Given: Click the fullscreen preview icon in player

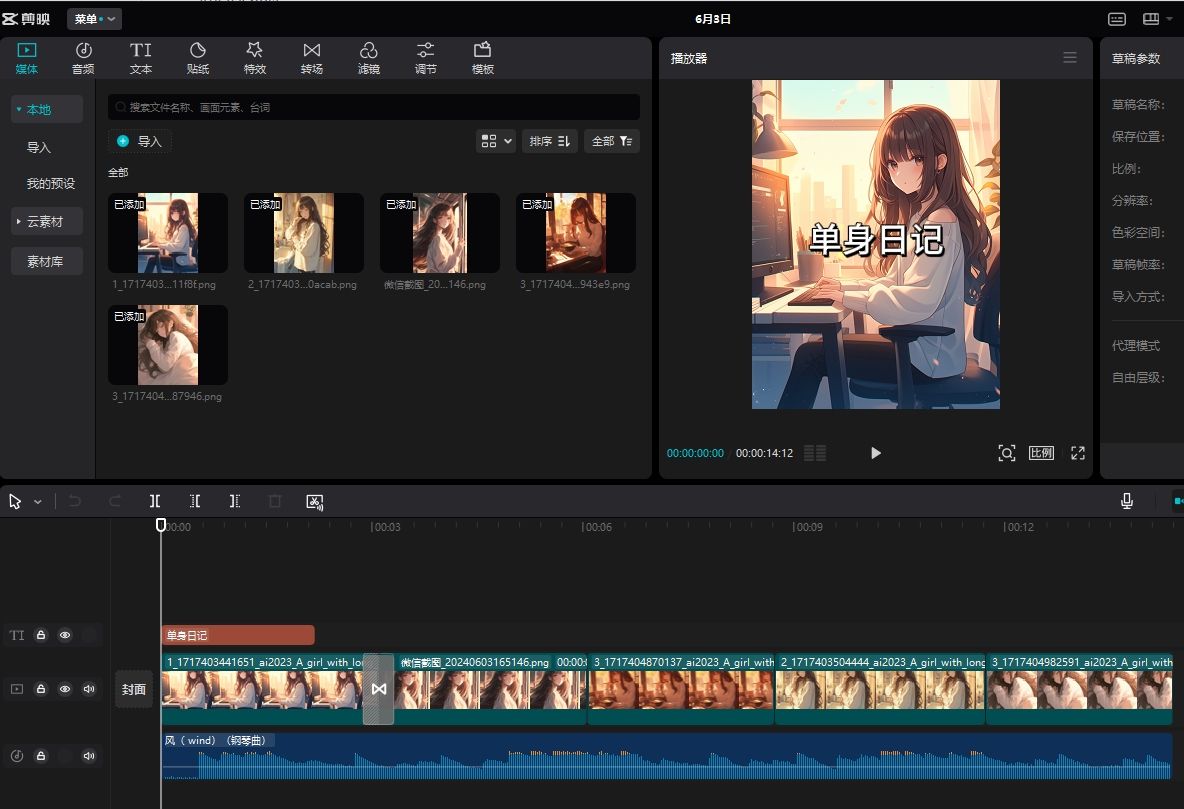Looking at the screenshot, I should 1077,453.
